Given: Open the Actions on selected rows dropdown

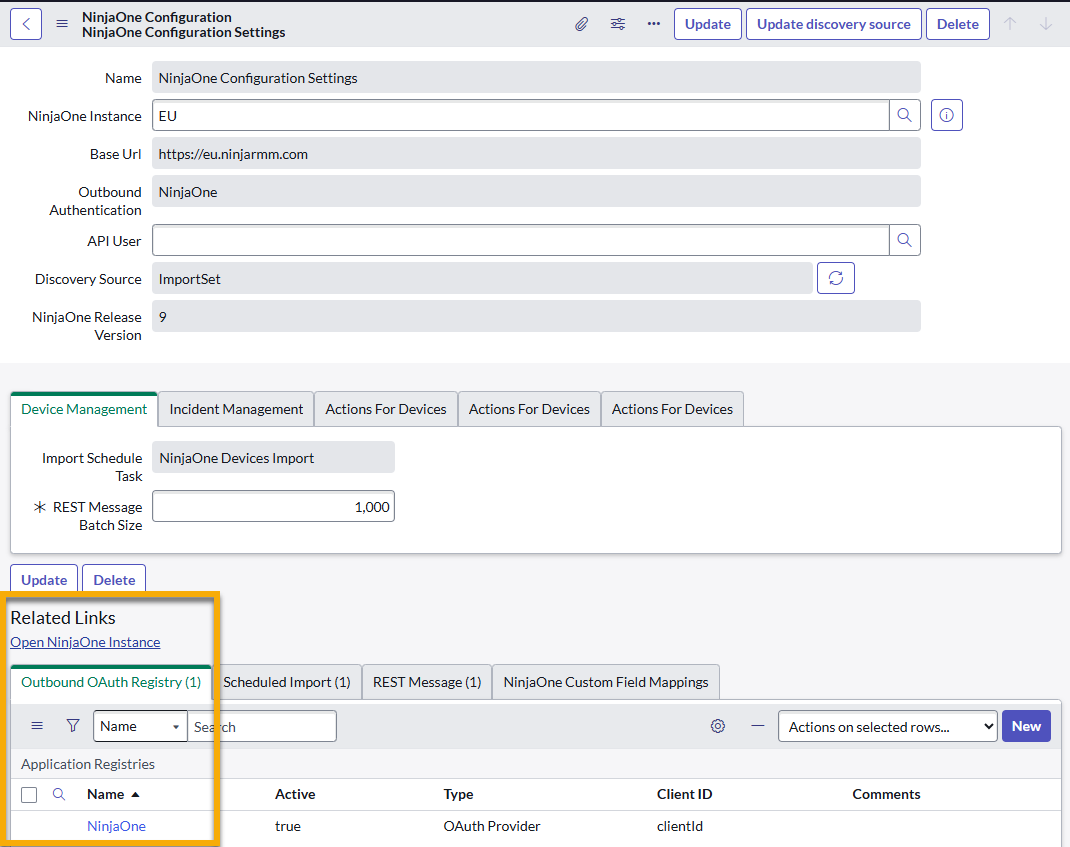Looking at the screenshot, I should click(x=887, y=726).
